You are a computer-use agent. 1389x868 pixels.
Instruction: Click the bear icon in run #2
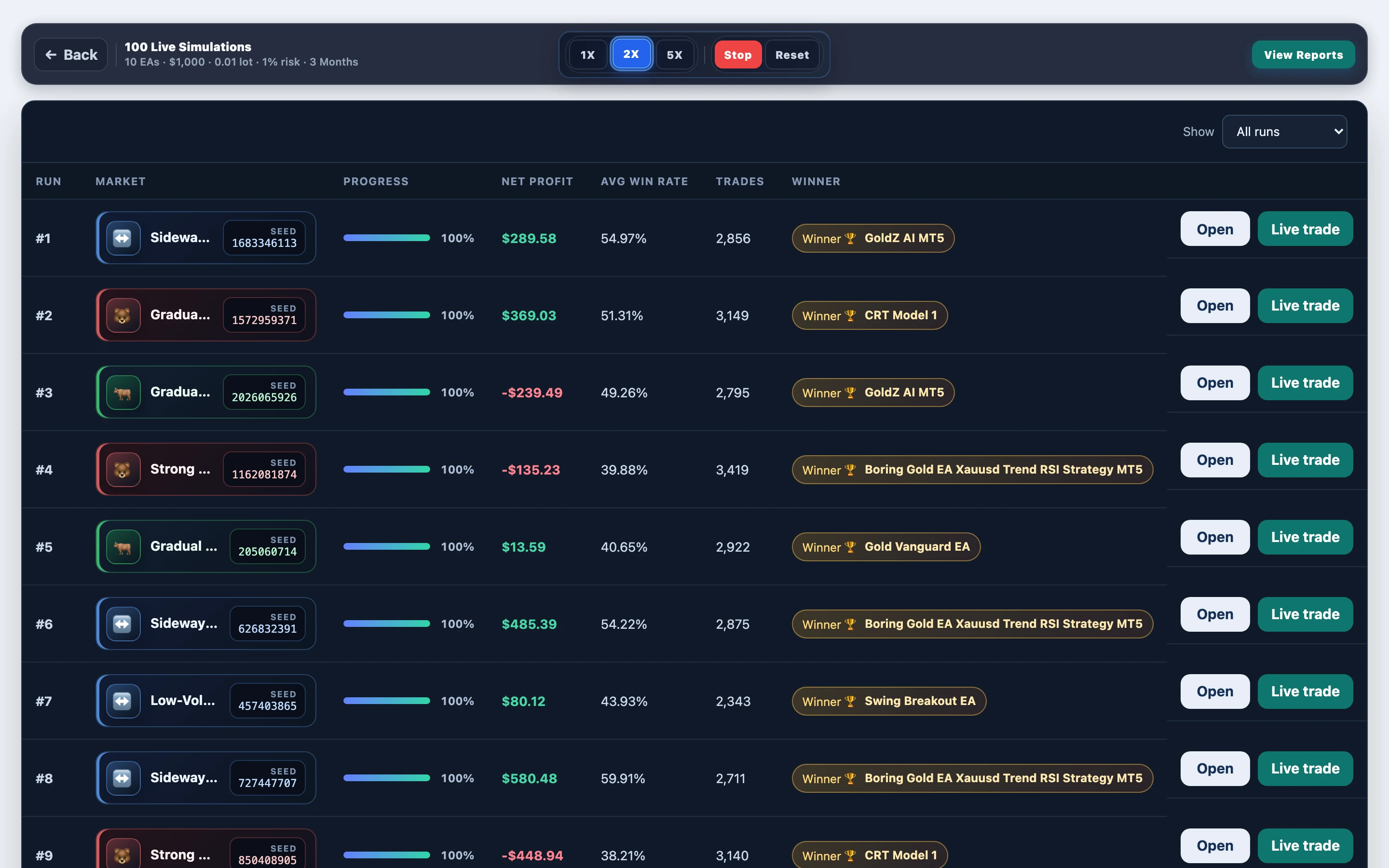coord(123,315)
